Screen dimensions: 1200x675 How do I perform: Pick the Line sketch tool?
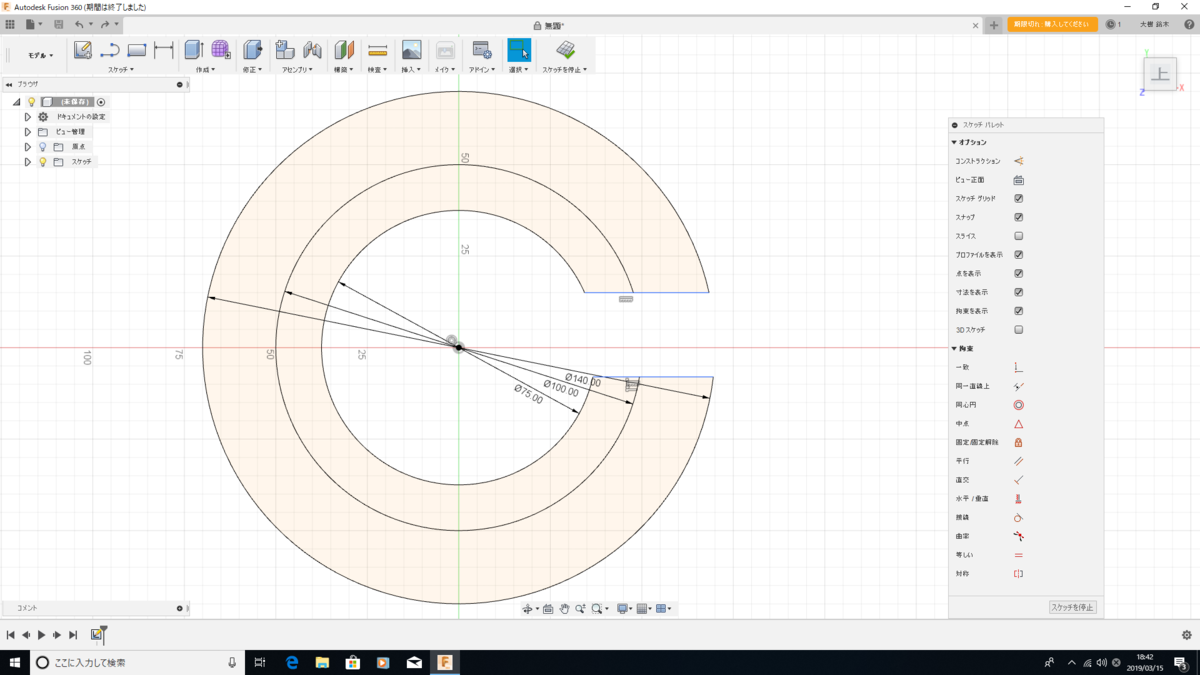[x=110, y=50]
